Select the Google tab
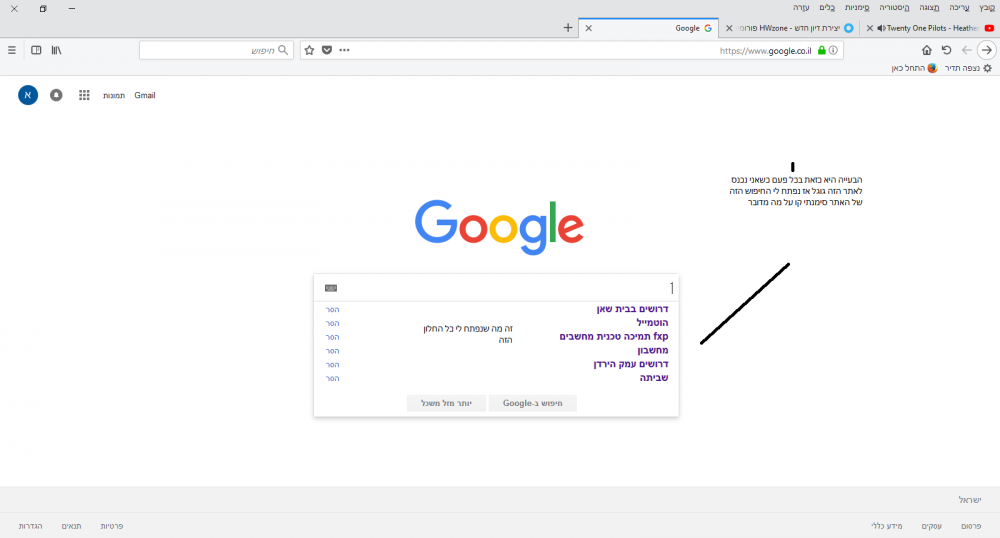This screenshot has height=538, width=1000. tap(649, 28)
